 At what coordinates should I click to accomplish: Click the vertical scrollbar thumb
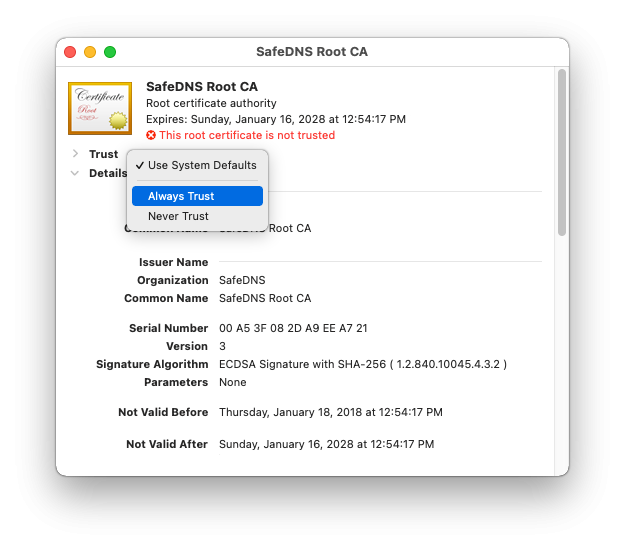coord(562,153)
